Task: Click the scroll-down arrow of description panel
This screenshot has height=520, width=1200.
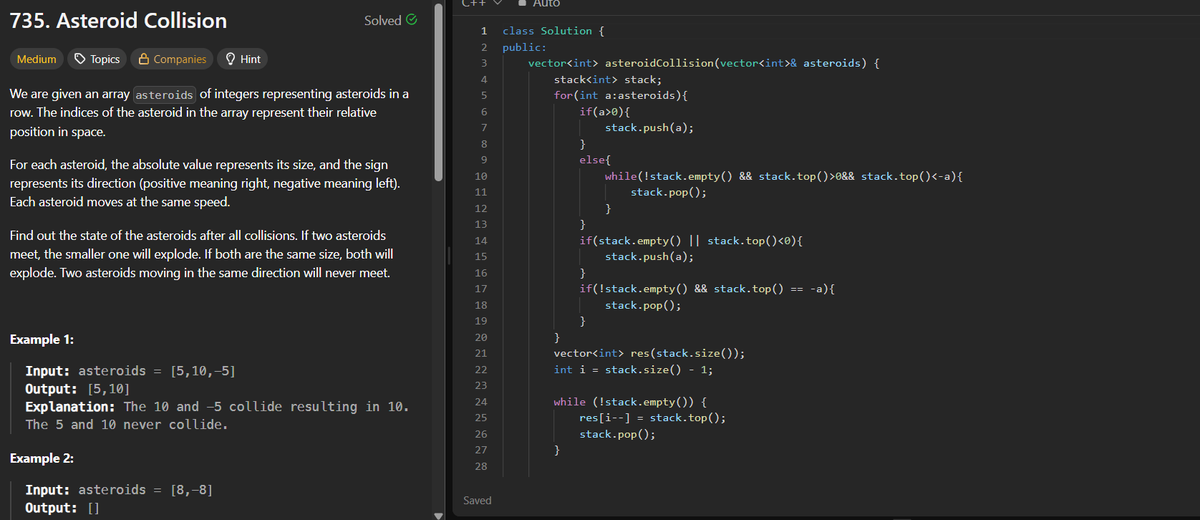Action: 437,514
